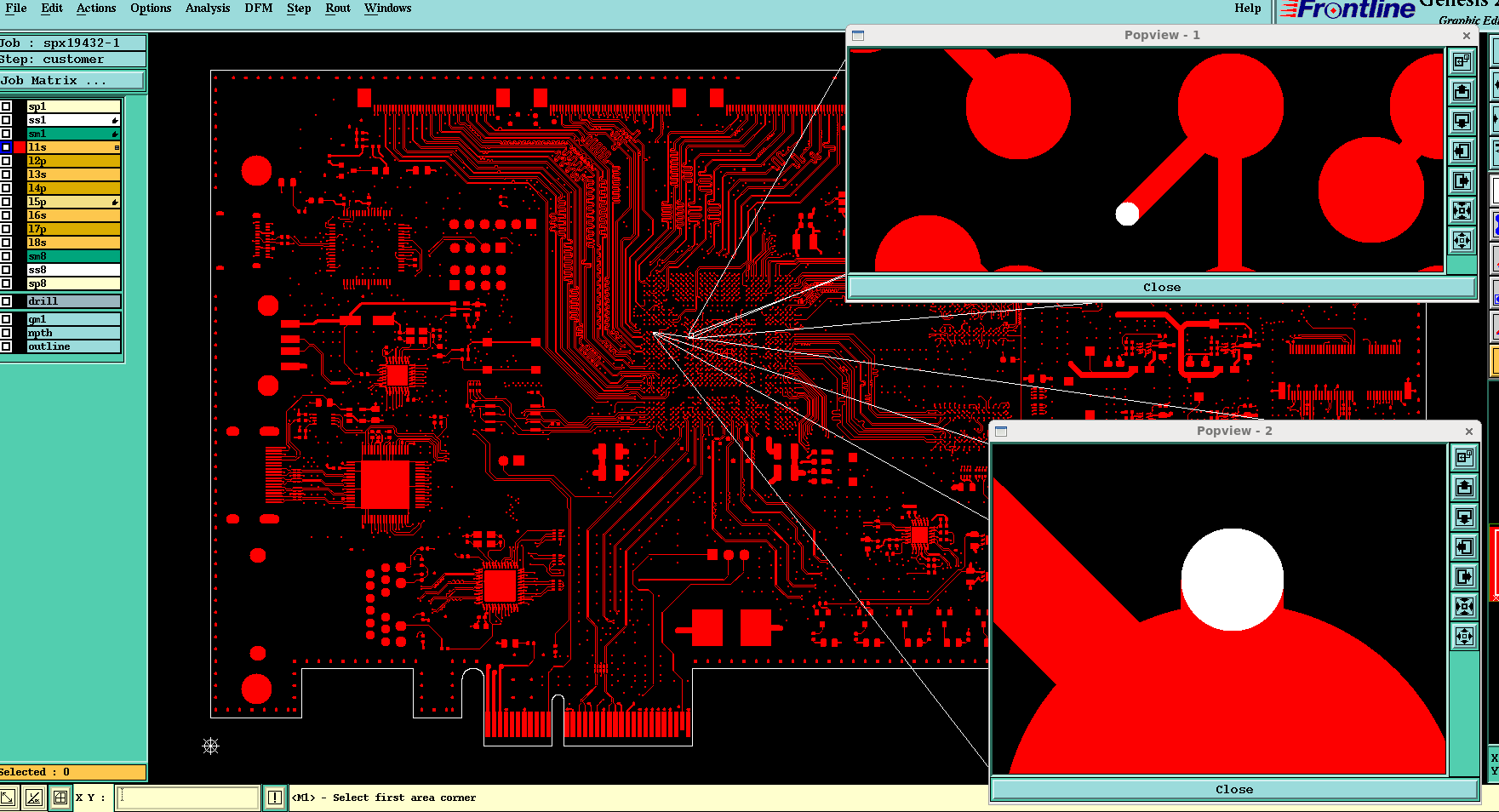Pan down in Popview 1
The height and width of the screenshot is (812, 1499).
[x=1462, y=121]
